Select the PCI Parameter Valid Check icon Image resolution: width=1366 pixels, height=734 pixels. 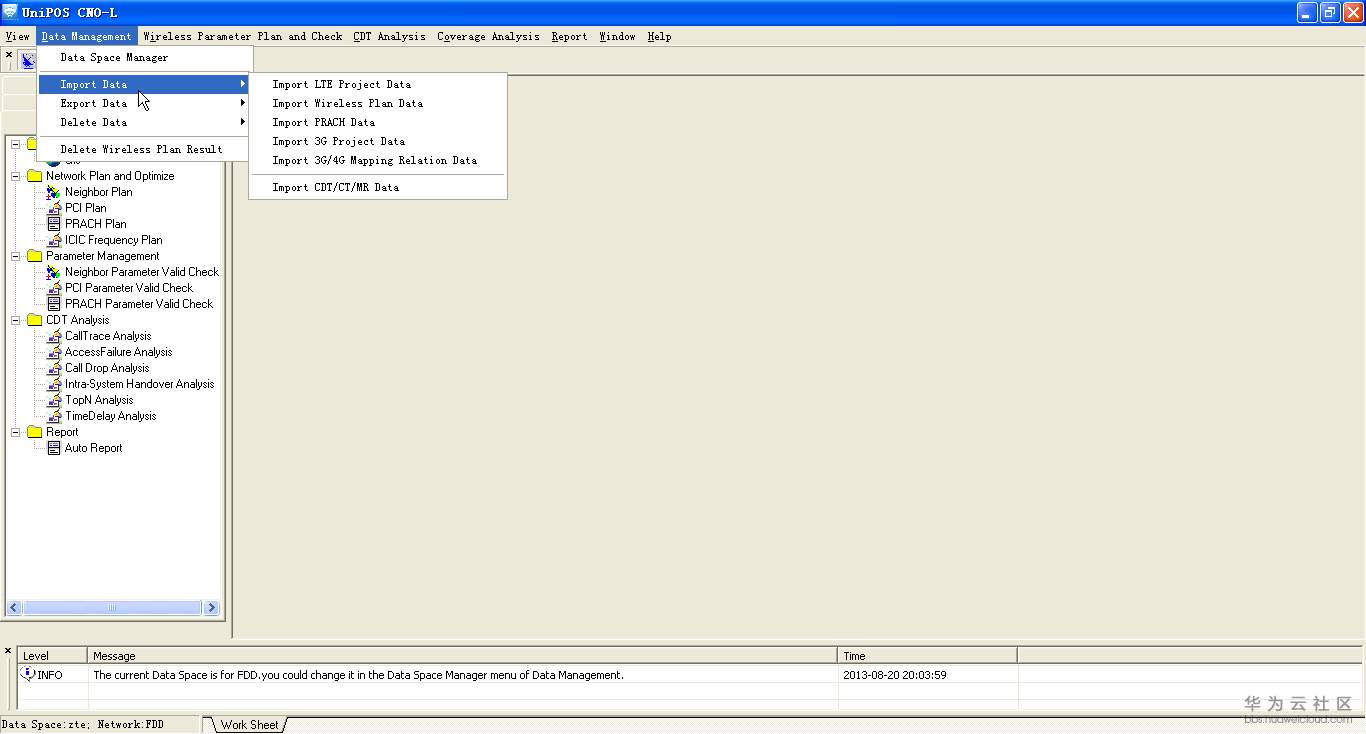click(x=54, y=288)
